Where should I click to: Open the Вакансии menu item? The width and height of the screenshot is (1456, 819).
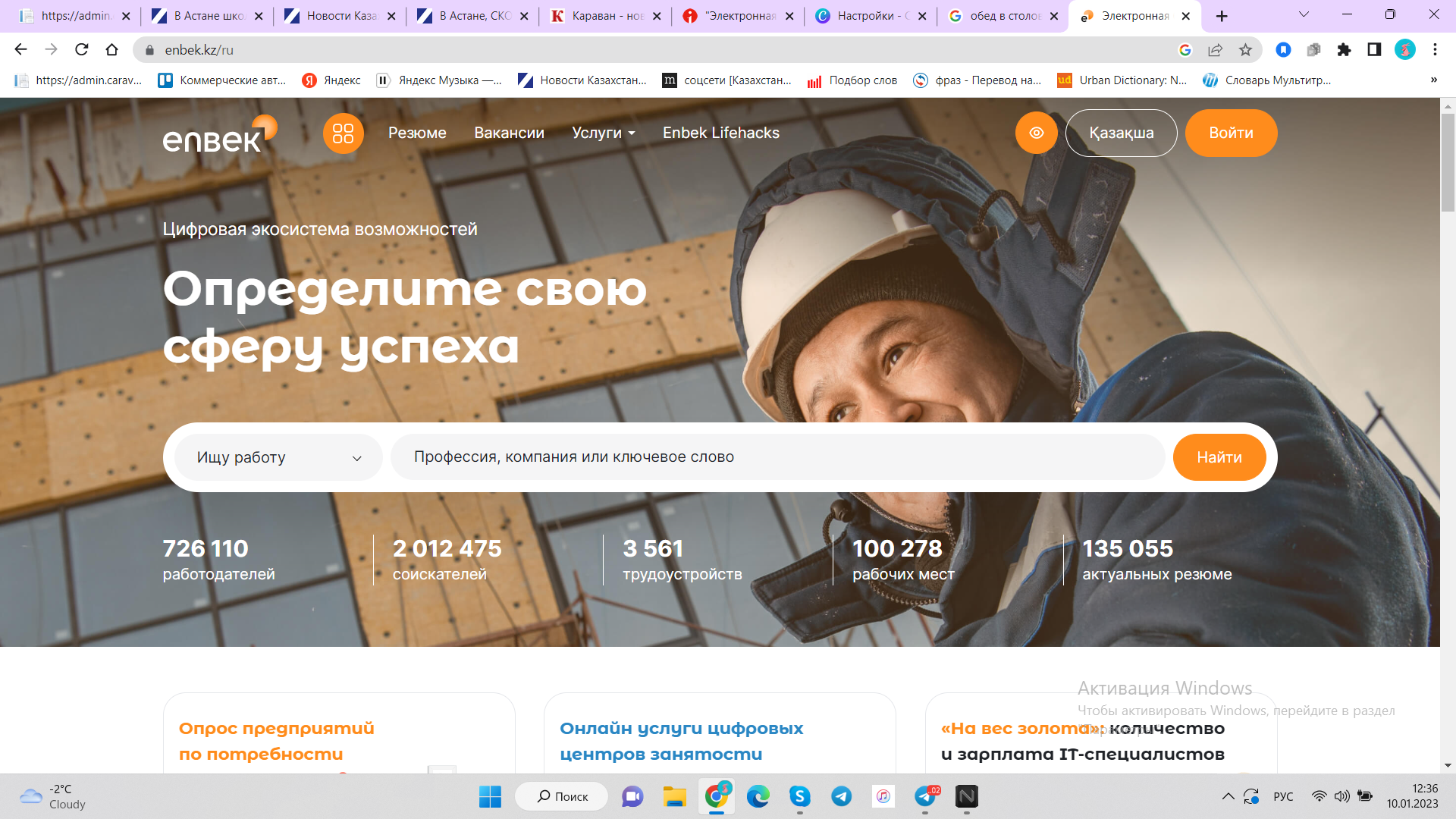[509, 133]
